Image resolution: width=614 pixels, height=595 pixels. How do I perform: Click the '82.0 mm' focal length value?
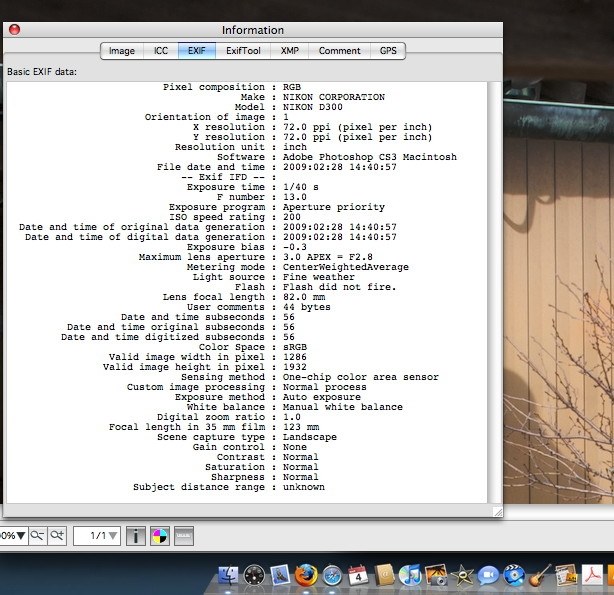(x=304, y=297)
